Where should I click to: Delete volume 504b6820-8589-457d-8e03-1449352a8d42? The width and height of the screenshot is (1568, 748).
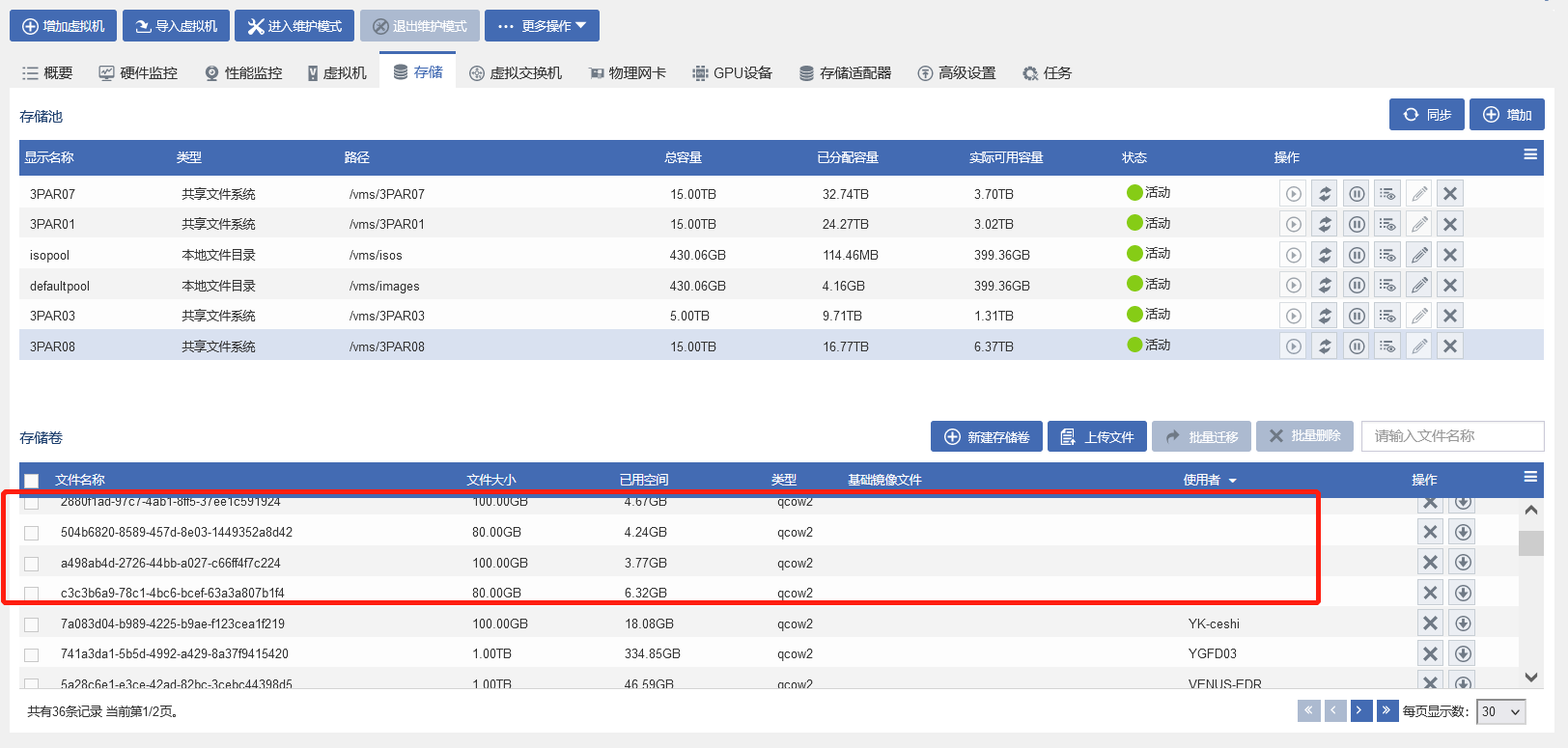1430,532
